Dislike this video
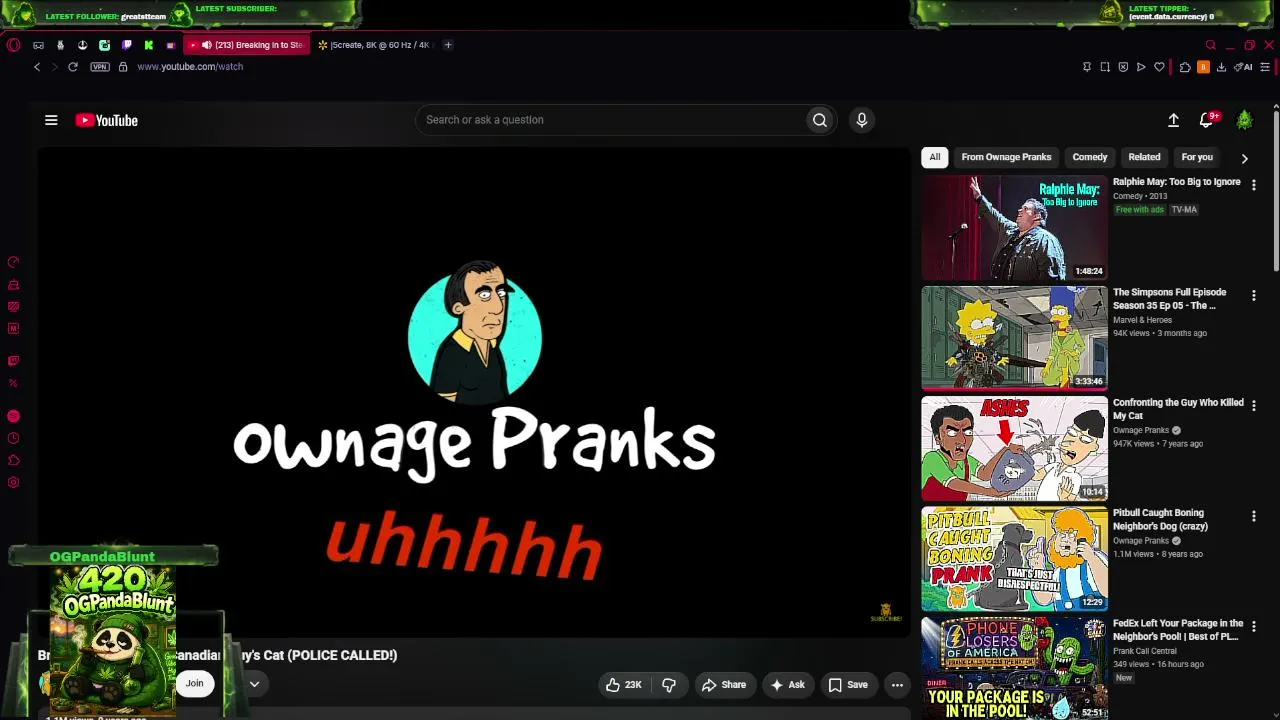This screenshot has width=1280, height=720. click(669, 685)
